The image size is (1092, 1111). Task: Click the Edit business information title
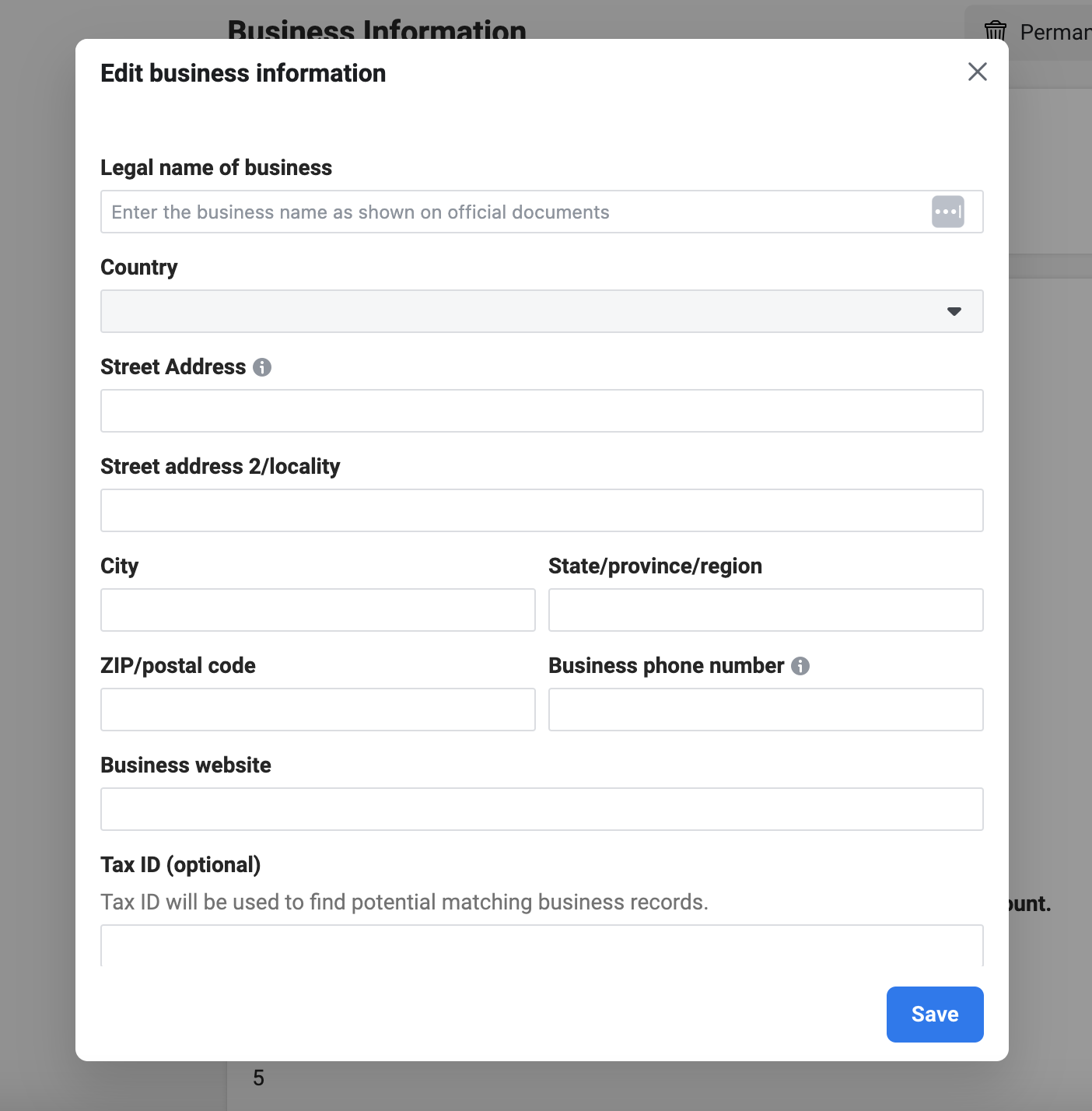click(243, 73)
